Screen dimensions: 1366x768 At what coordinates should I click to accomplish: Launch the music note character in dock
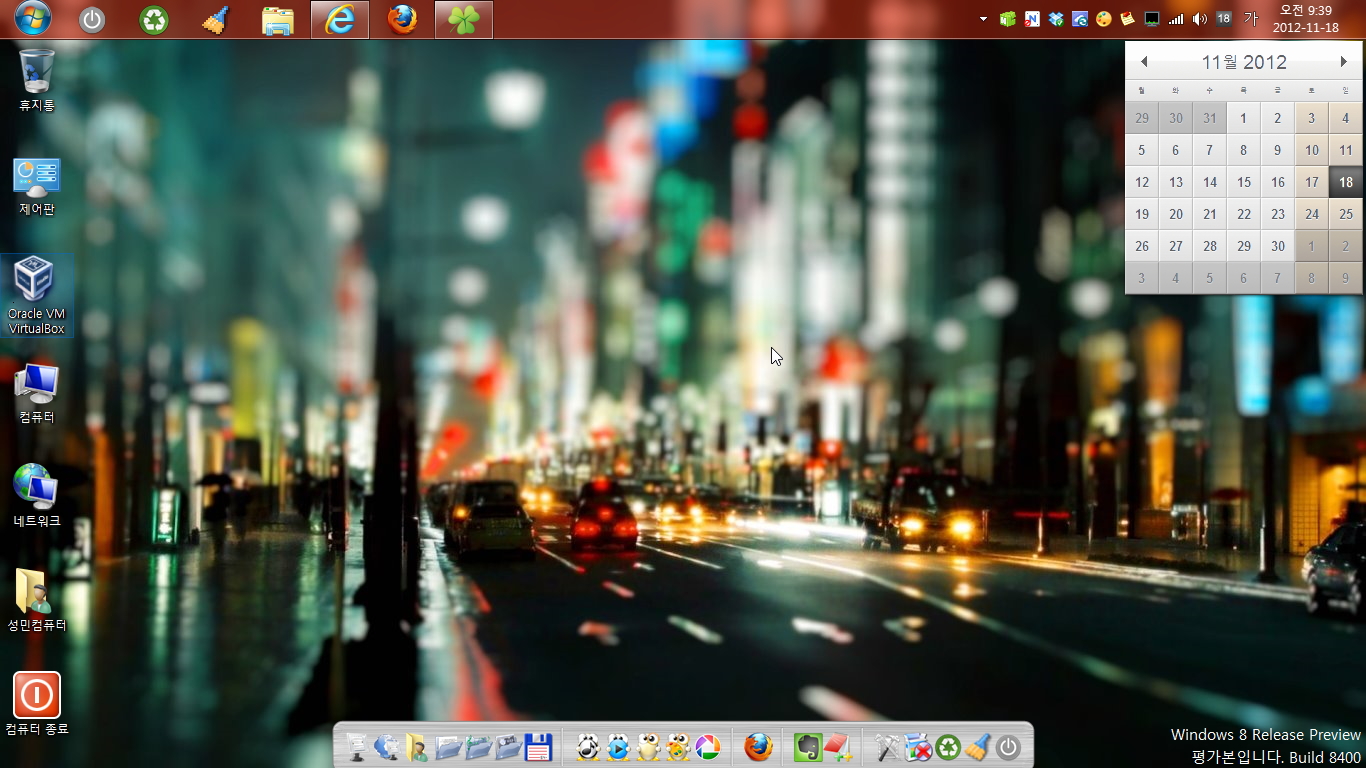click(x=588, y=747)
